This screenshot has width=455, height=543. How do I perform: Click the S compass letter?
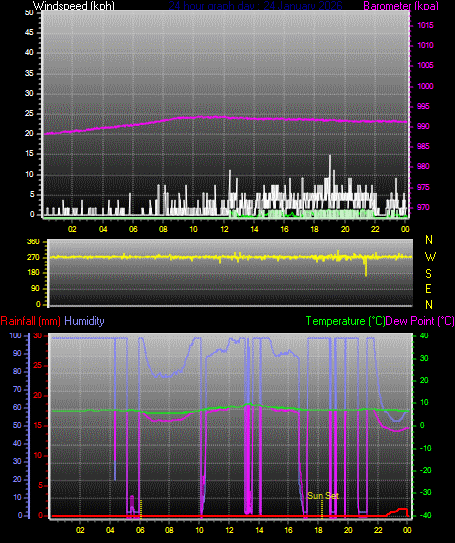(x=428, y=274)
